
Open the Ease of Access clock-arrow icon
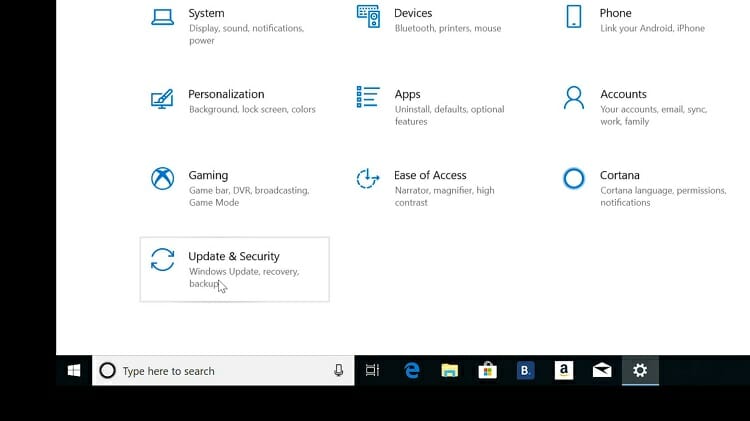point(368,178)
